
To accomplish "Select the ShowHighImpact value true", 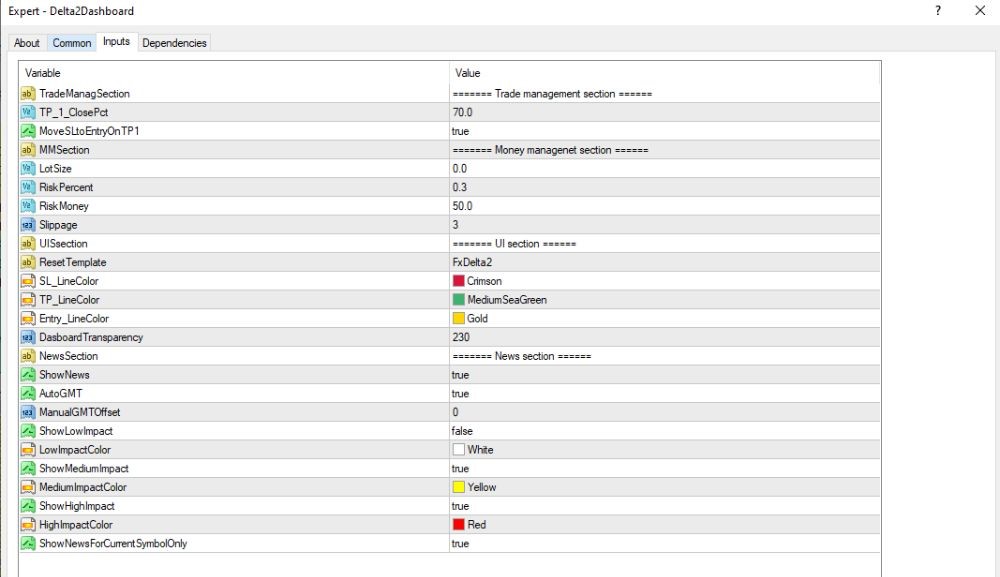I will [x=460, y=506].
